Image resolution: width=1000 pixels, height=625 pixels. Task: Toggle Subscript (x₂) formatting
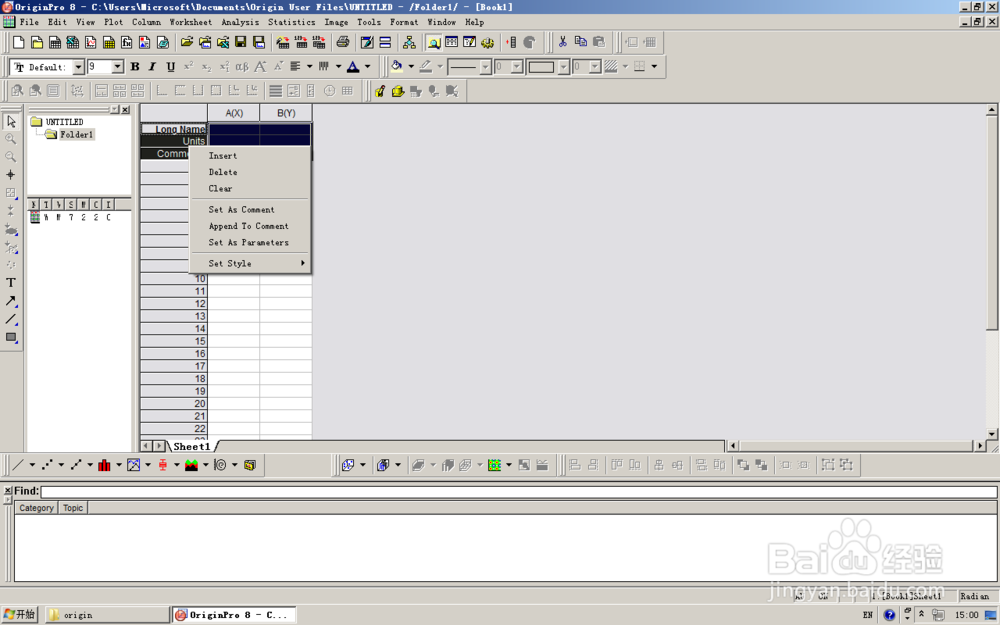click(x=206, y=66)
